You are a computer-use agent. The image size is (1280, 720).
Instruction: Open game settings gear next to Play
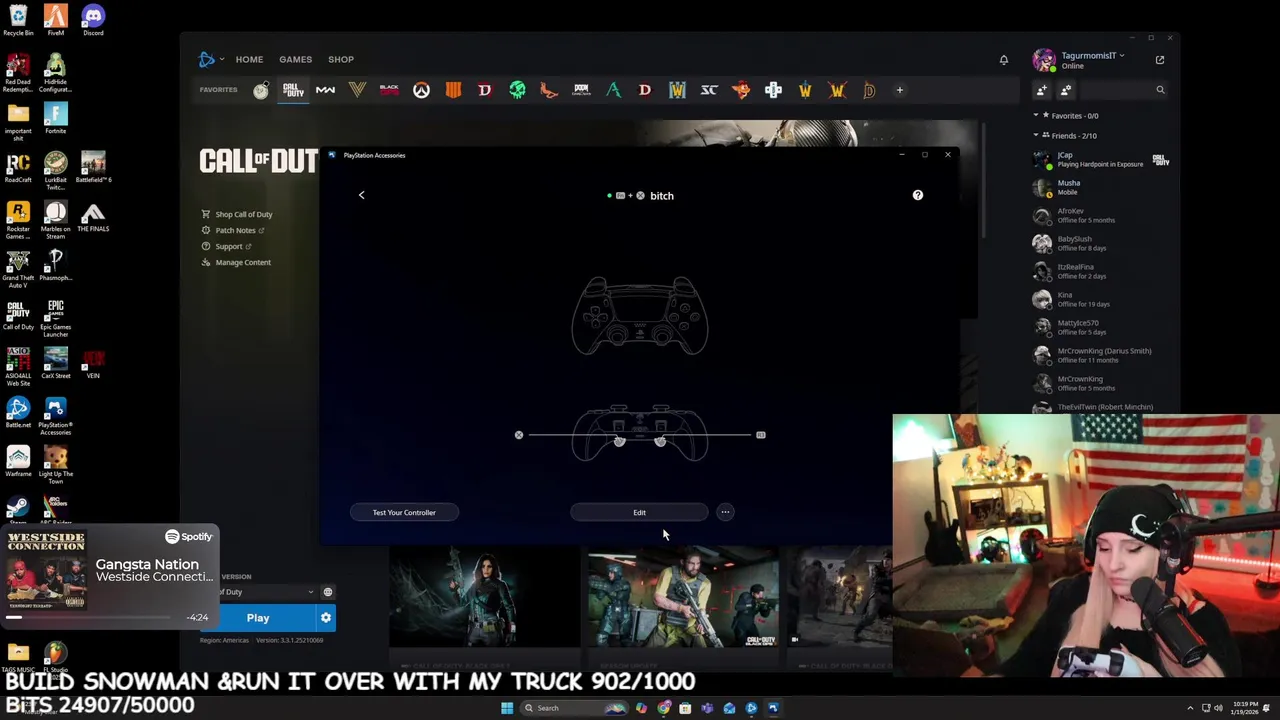(x=325, y=618)
